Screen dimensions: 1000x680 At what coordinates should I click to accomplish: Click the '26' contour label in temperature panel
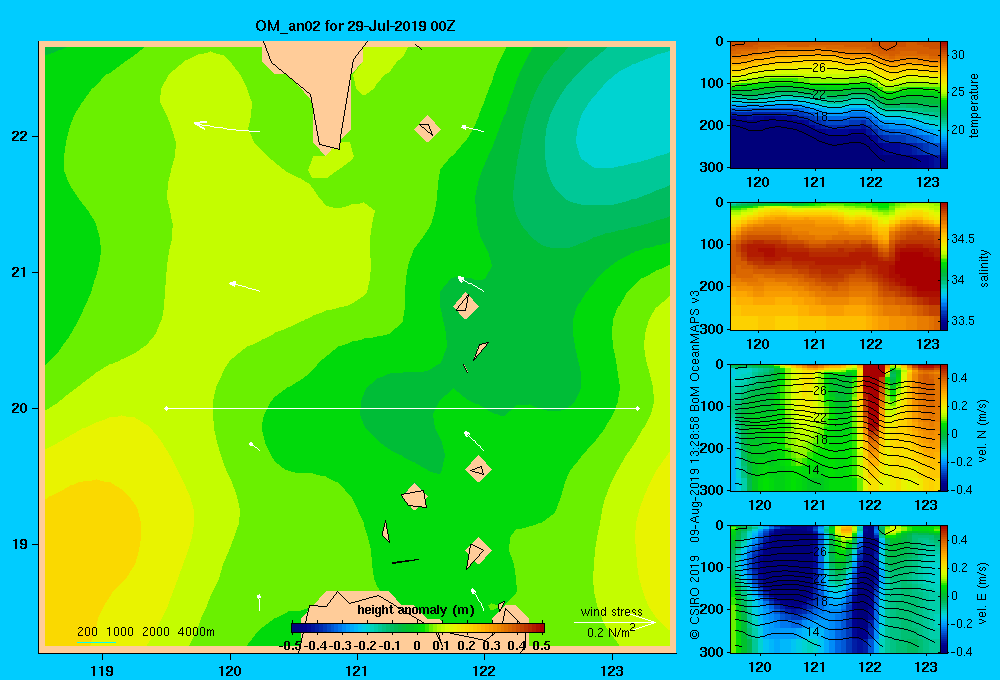tap(819, 67)
